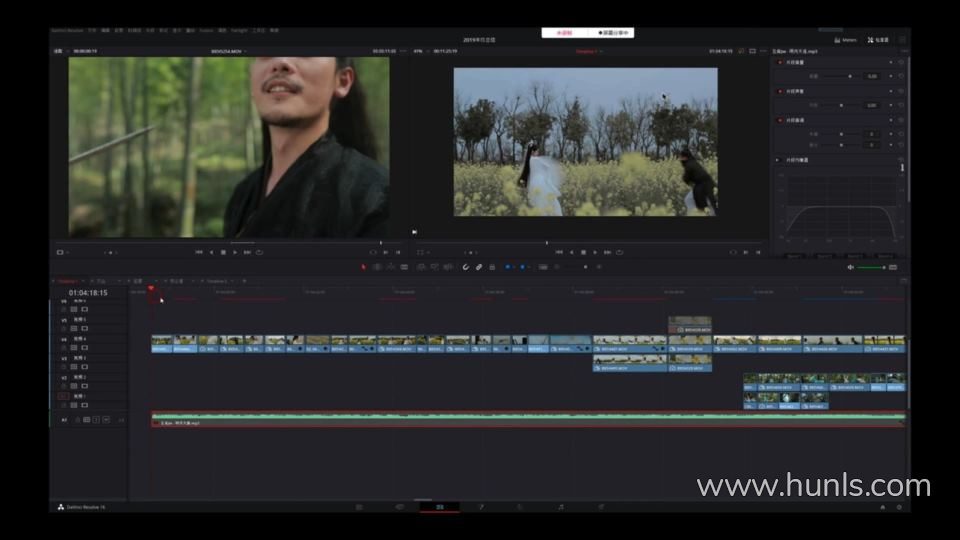Screen dimensions: 960x540
Task: Open the Fairlight page music note icon
Action: point(560,507)
